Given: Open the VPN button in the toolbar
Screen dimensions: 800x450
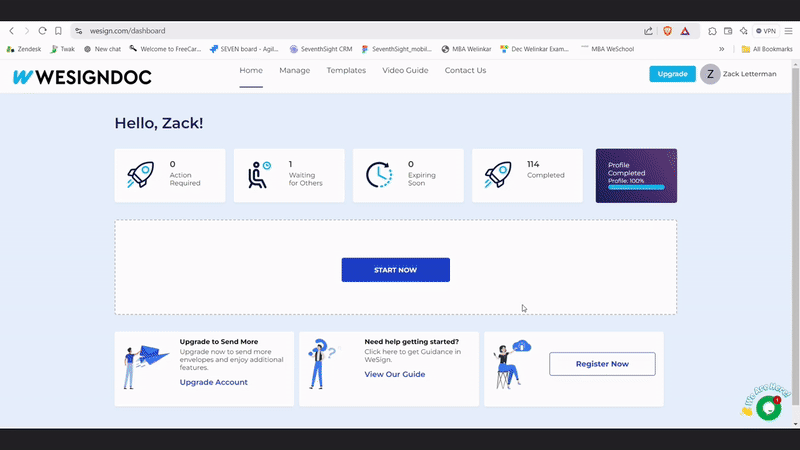Looking at the screenshot, I should 766,31.
